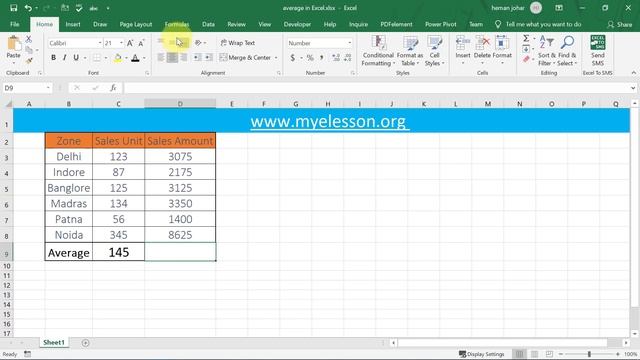Click Merge & Center button

245,58
